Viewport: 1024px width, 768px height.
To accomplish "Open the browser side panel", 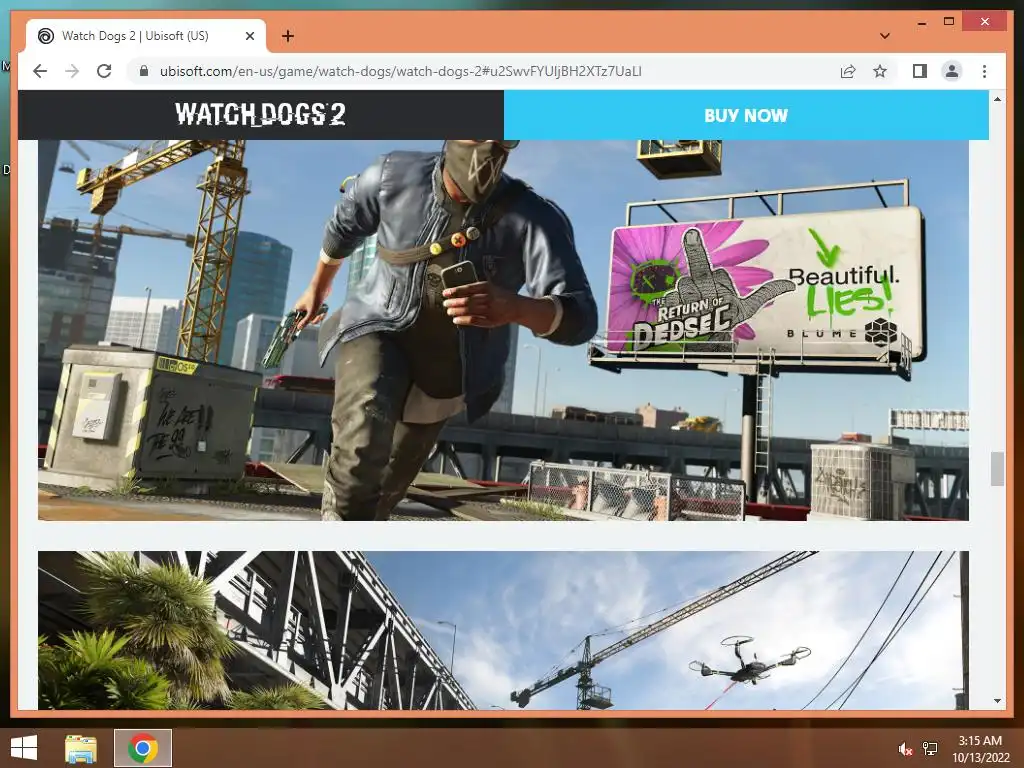I will tap(920, 71).
